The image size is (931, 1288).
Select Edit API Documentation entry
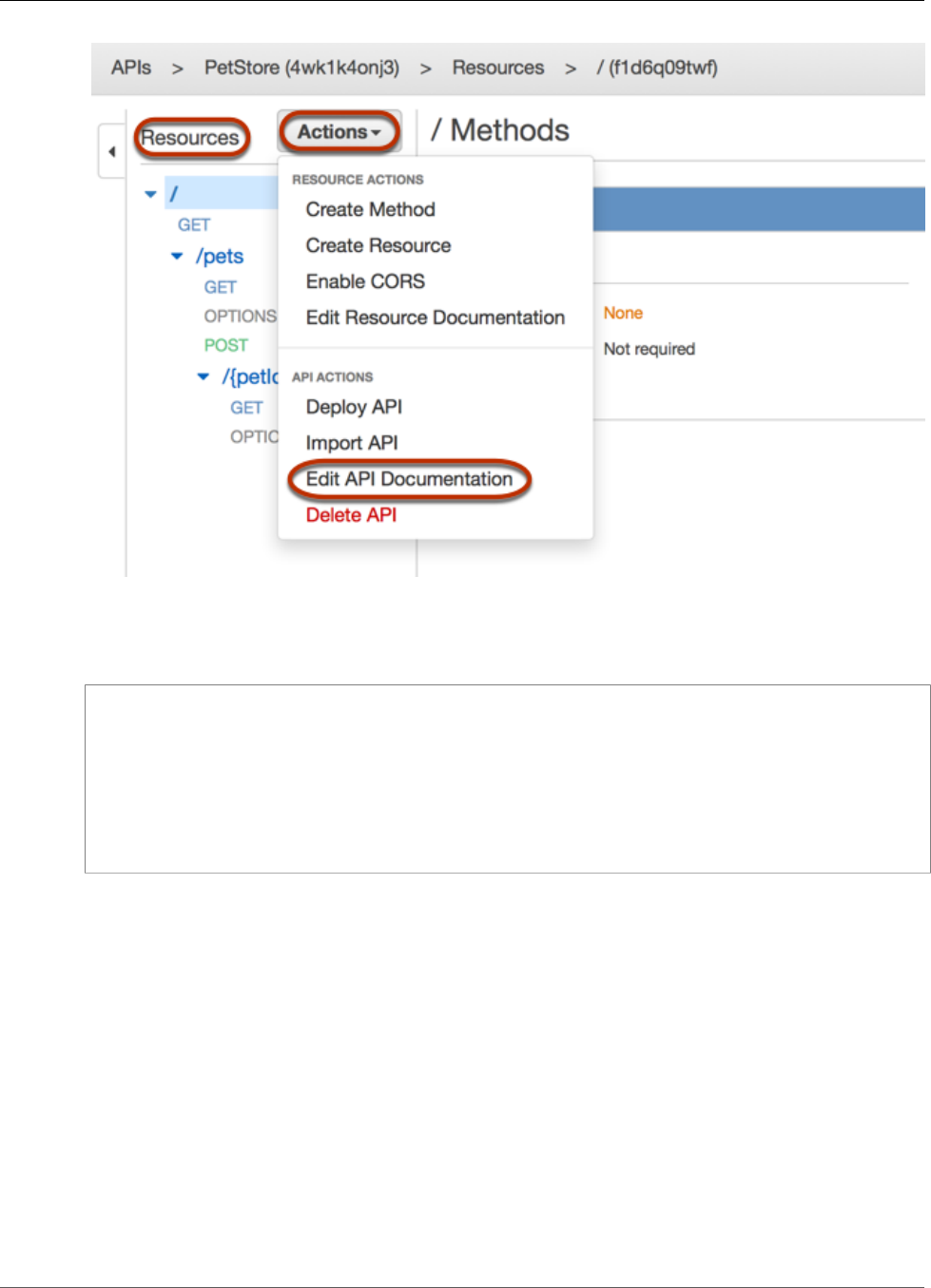click(409, 479)
